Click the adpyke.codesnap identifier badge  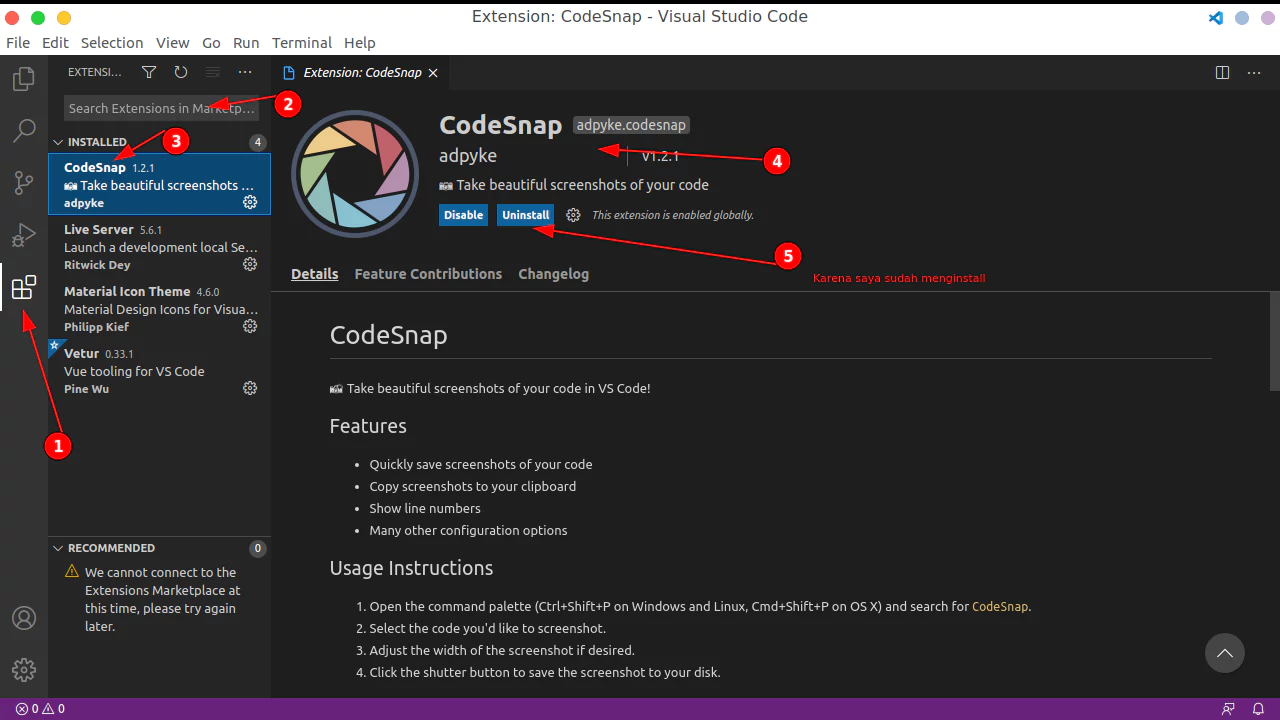(631, 125)
